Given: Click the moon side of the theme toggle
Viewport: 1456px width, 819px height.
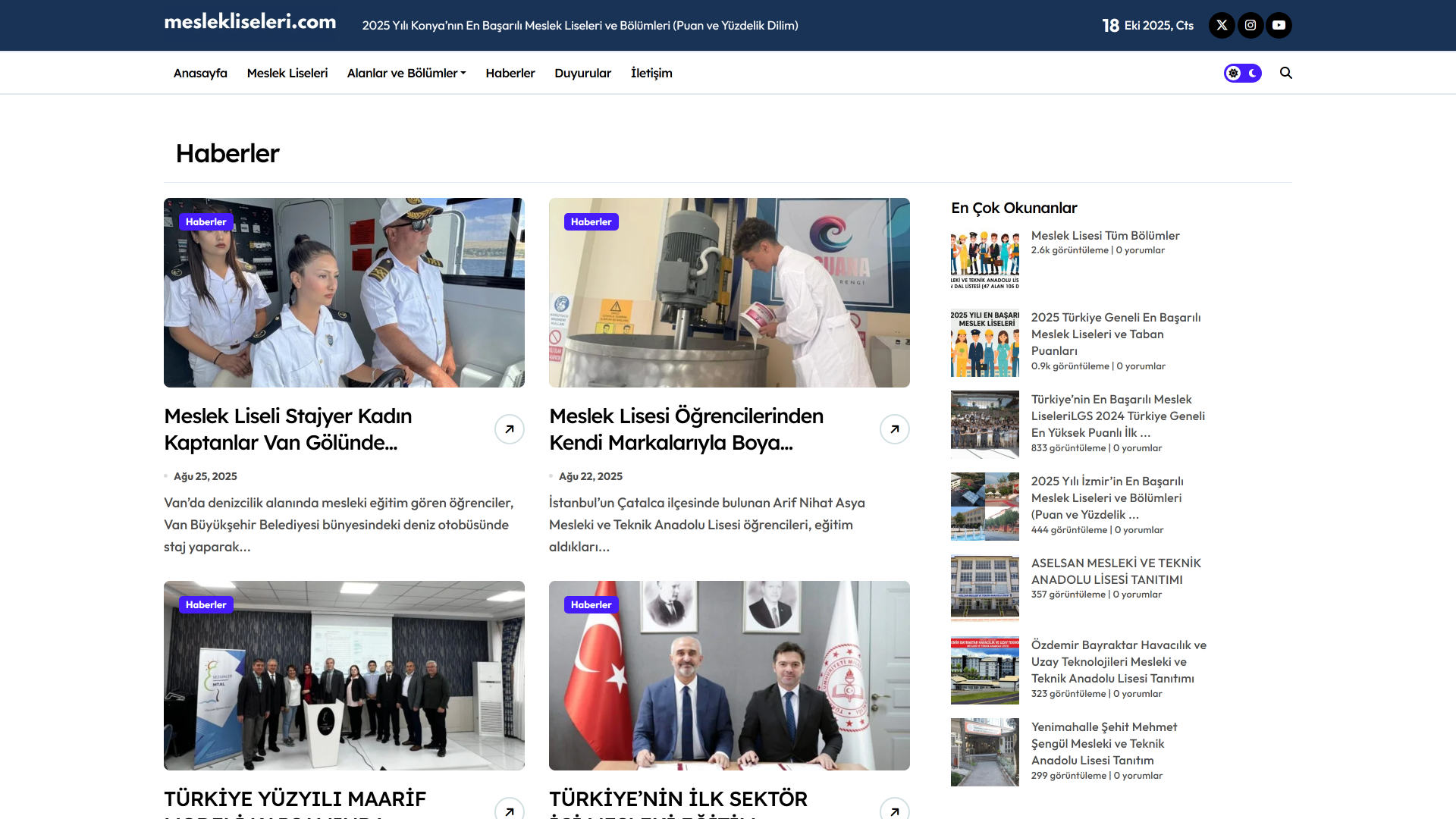Looking at the screenshot, I should [1252, 73].
